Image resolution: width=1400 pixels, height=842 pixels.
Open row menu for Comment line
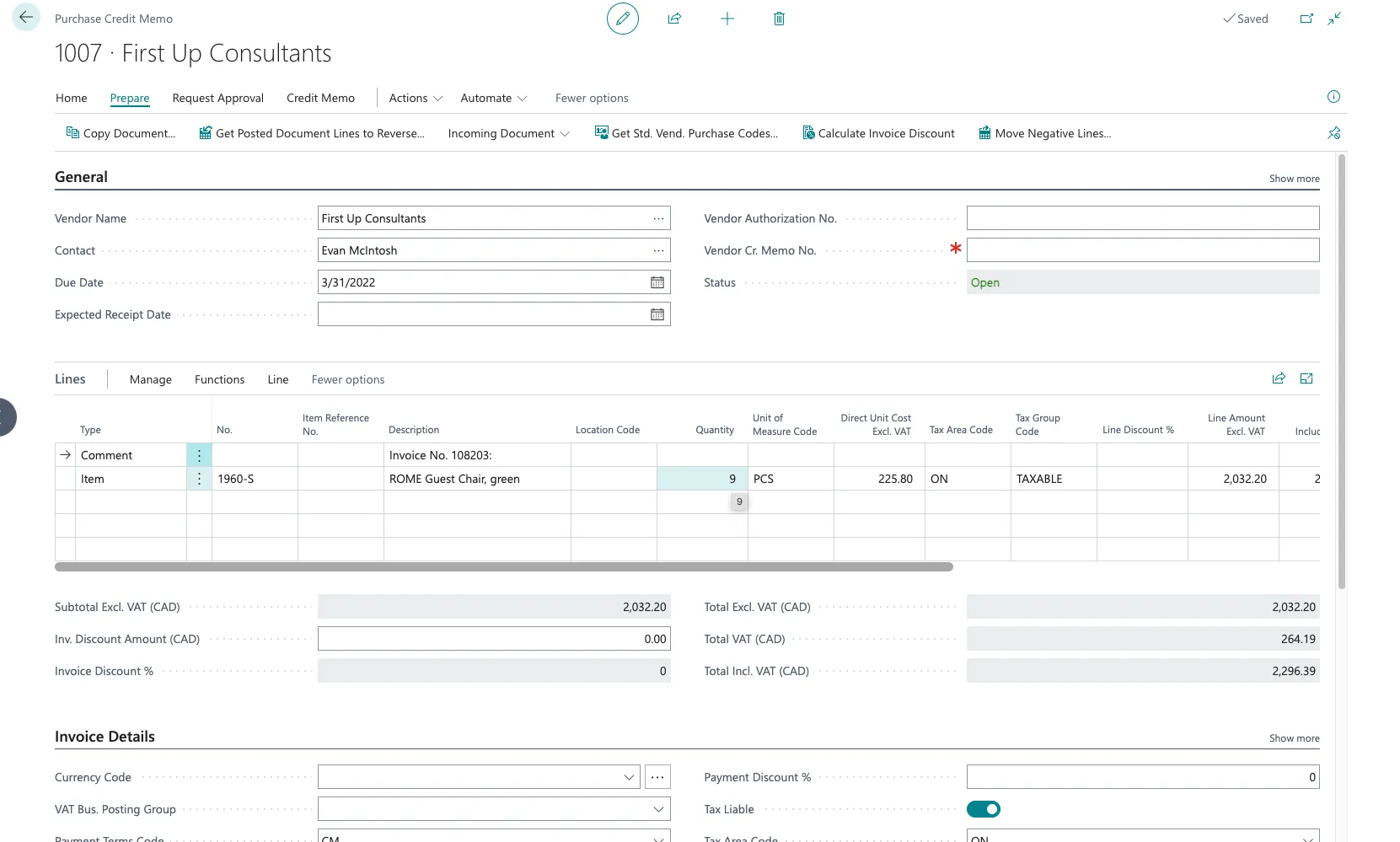pos(199,455)
